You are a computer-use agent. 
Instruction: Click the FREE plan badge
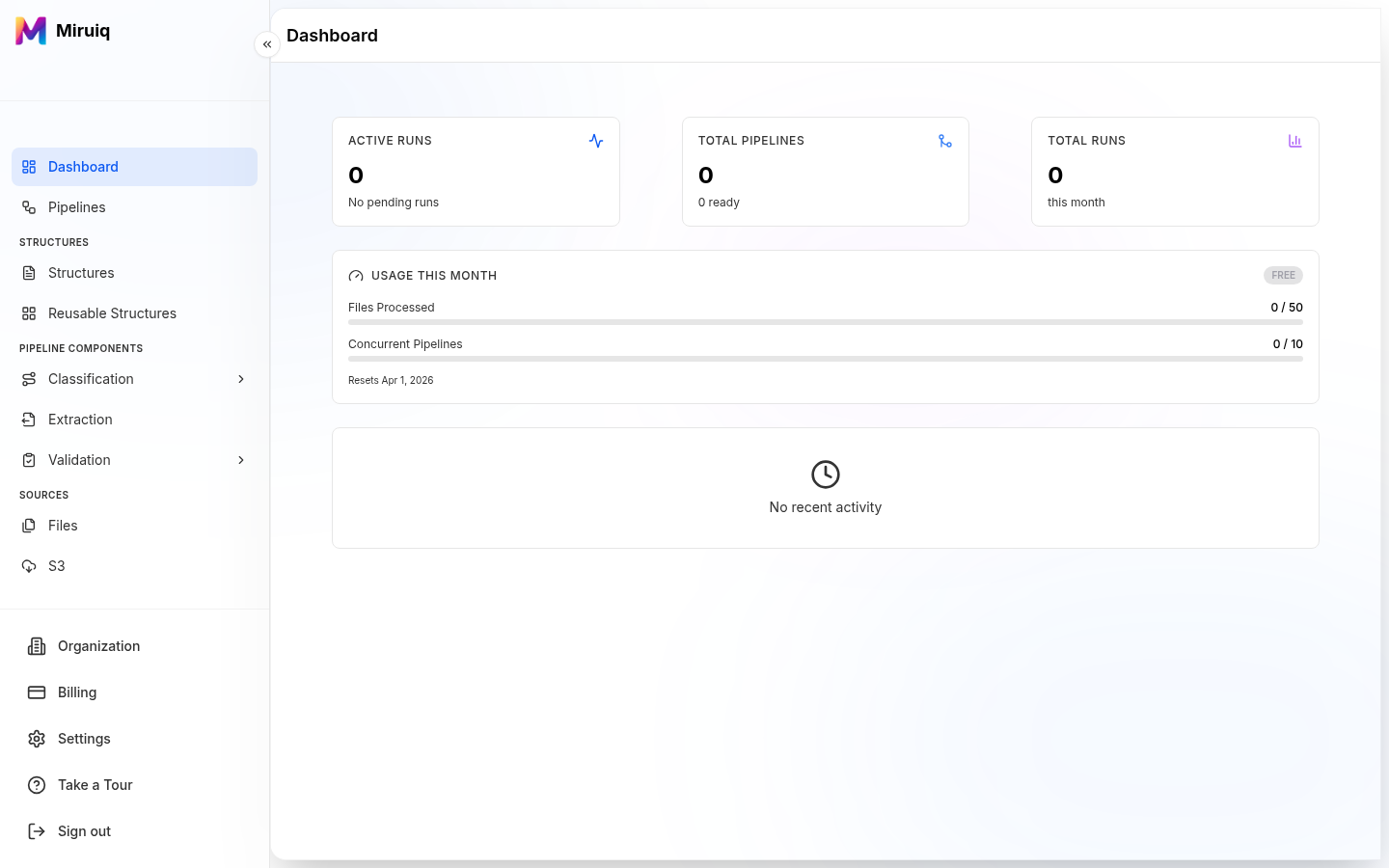point(1283,276)
